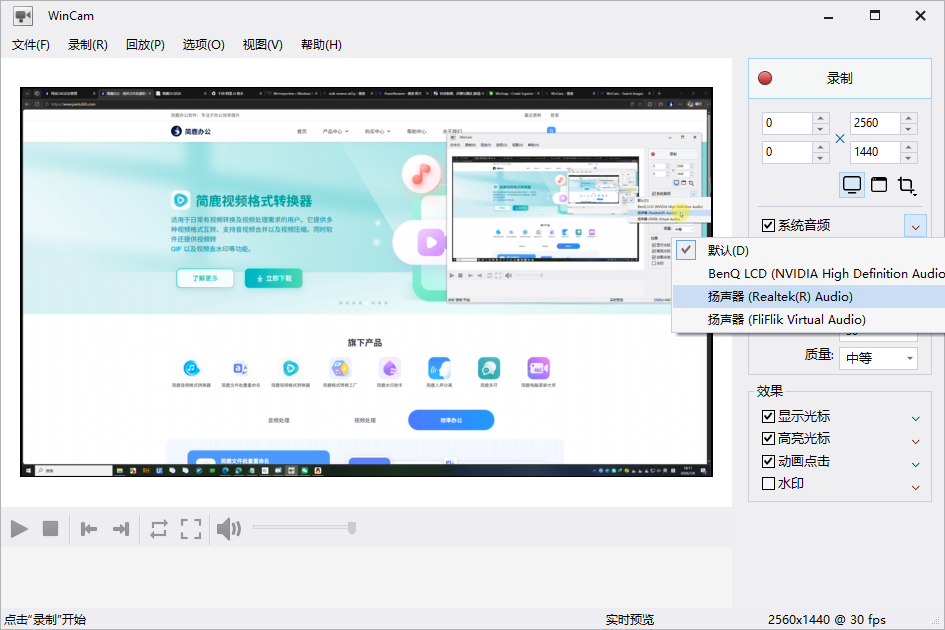Expand 动画点击 options chevron
The width and height of the screenshot is (945, 630).
point(915,464)
